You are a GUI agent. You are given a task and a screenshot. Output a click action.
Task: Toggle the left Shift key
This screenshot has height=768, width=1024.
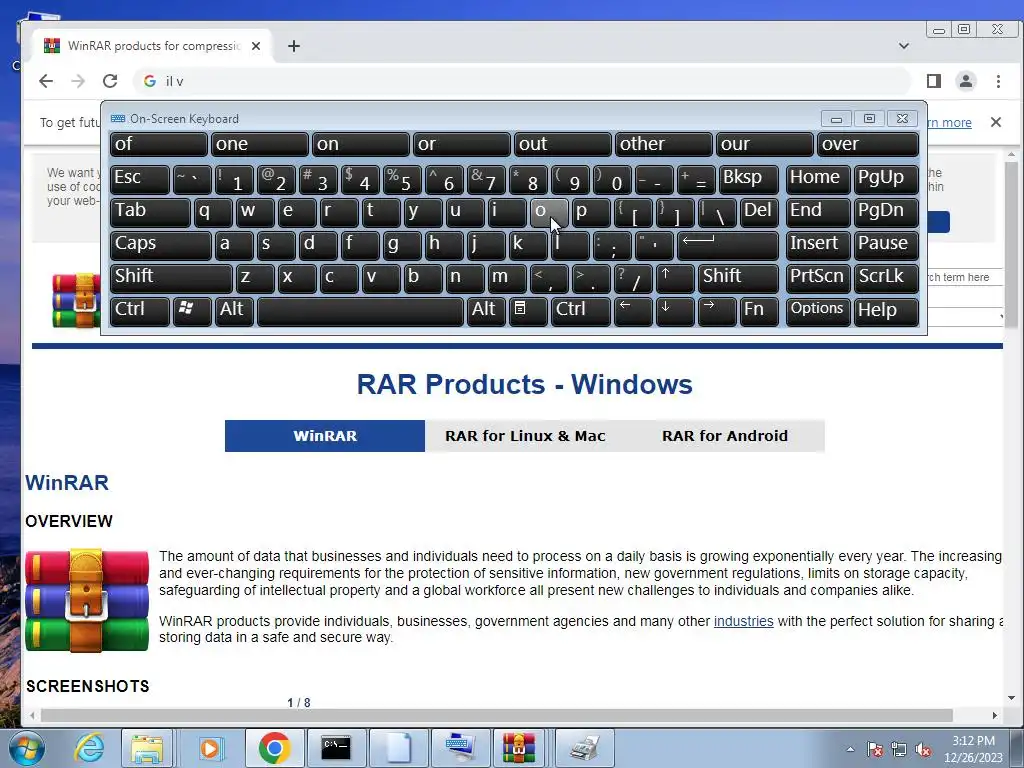click(171, 277)
